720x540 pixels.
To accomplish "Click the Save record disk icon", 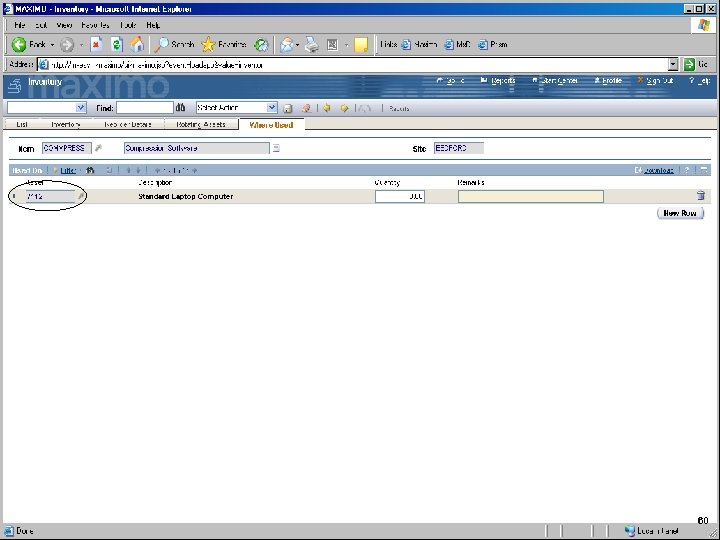I will [x=287, y=108].
